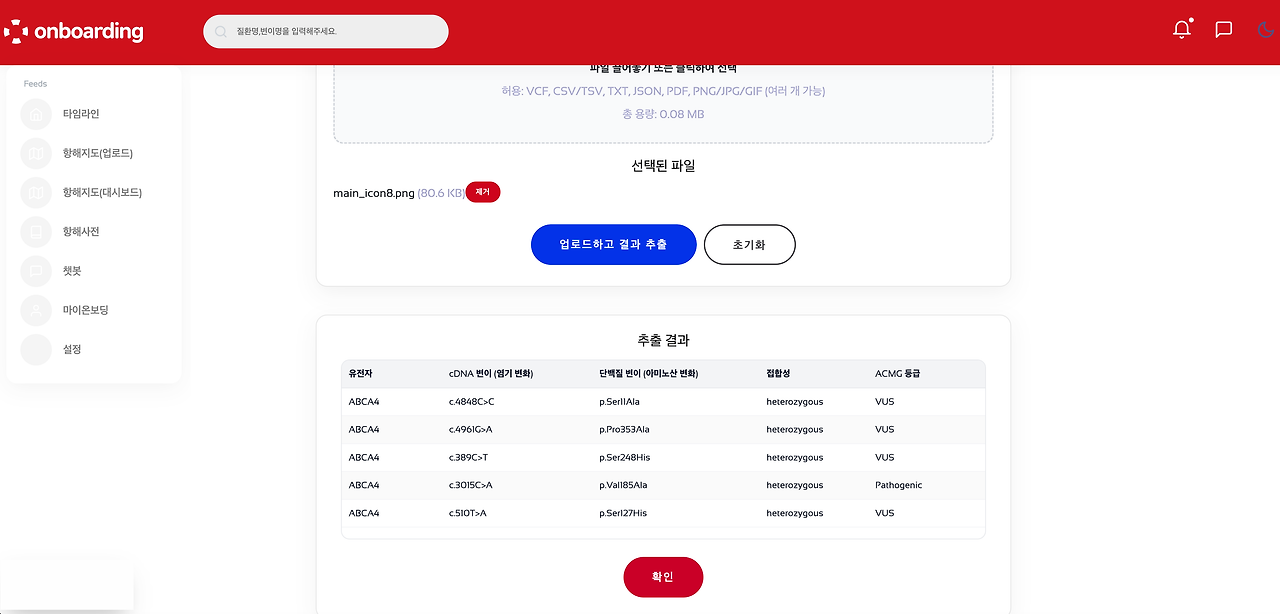Select the ABCA4 row marked Pathogenic
This screenshot has height=614, width=1280.
tap(663, 485)
